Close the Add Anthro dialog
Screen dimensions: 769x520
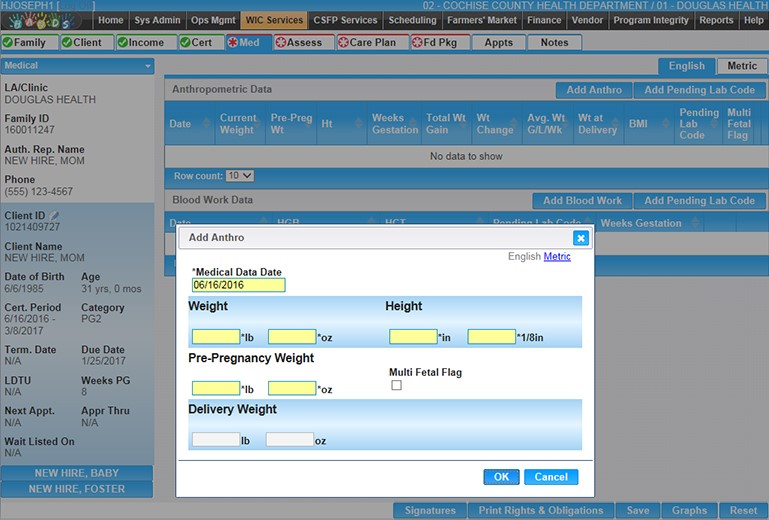click(x=580, y=238)
